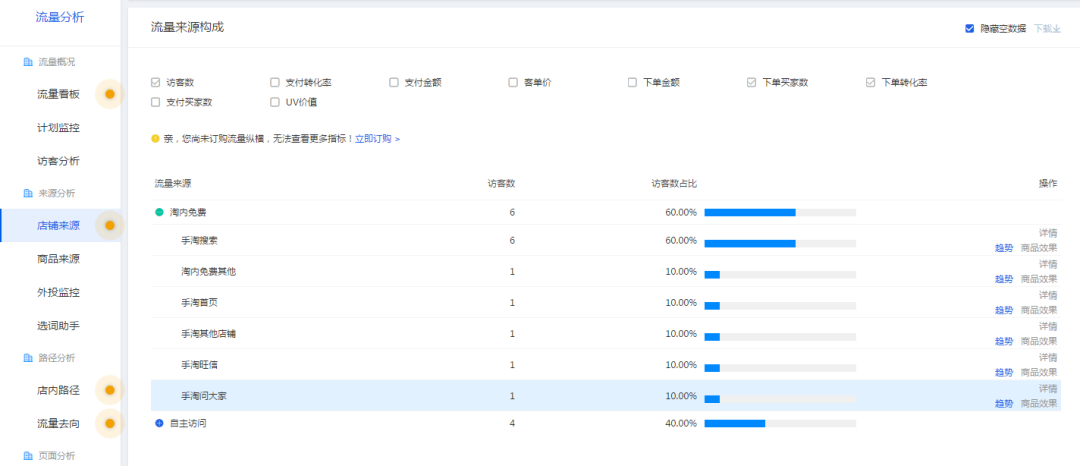Click the 来源分析 section icon
1080x466 pixels.
pos(28,193)
